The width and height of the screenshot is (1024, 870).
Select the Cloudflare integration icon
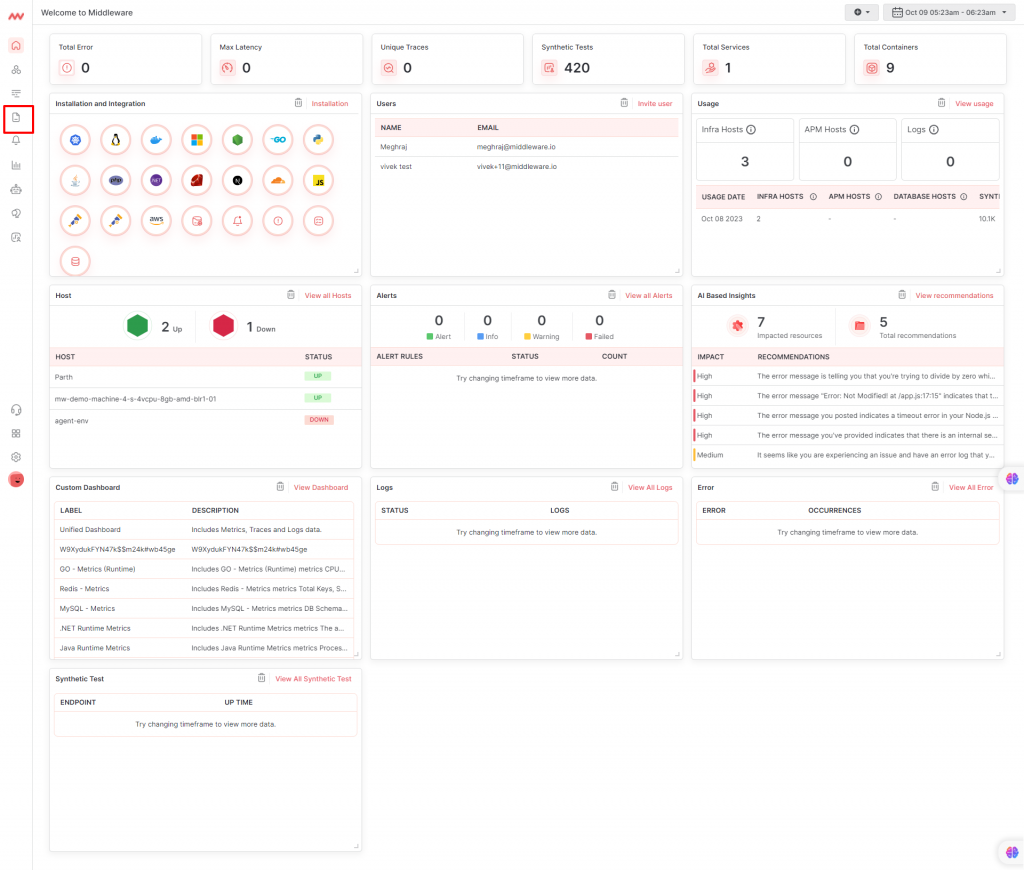coord(278,181)
